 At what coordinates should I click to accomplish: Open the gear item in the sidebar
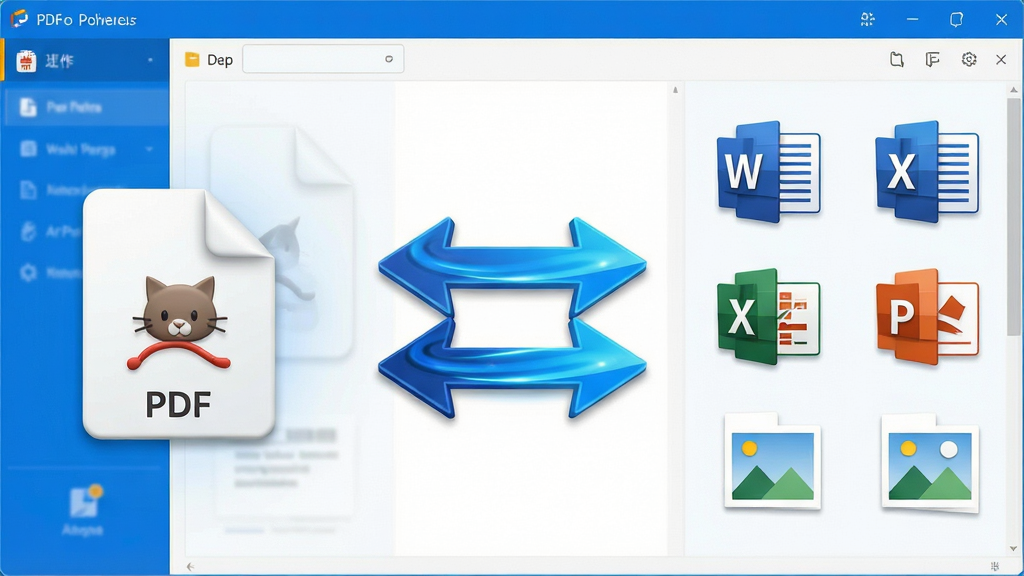coord(52,272)
